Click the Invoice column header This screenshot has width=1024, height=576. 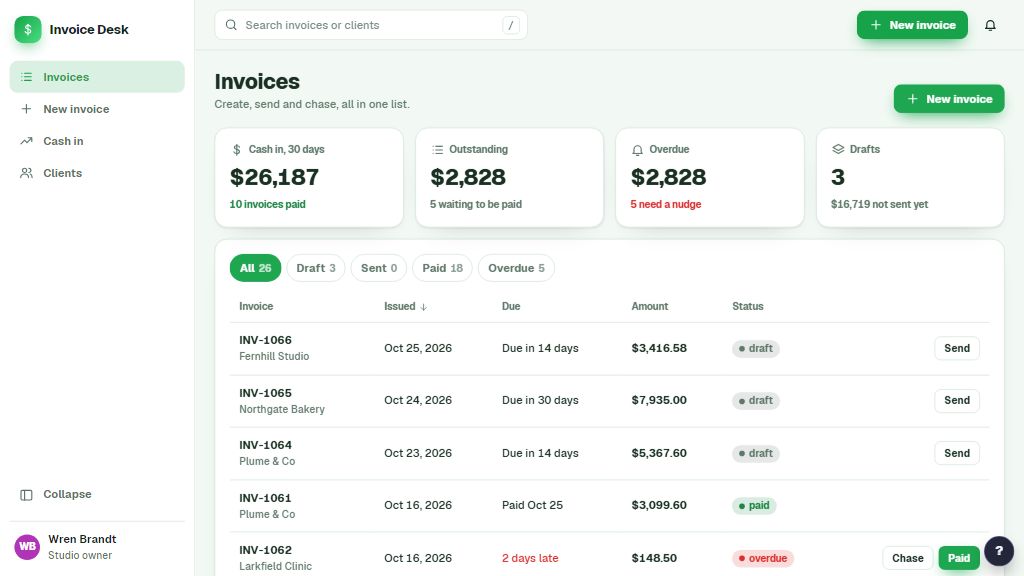click(256, 306)
